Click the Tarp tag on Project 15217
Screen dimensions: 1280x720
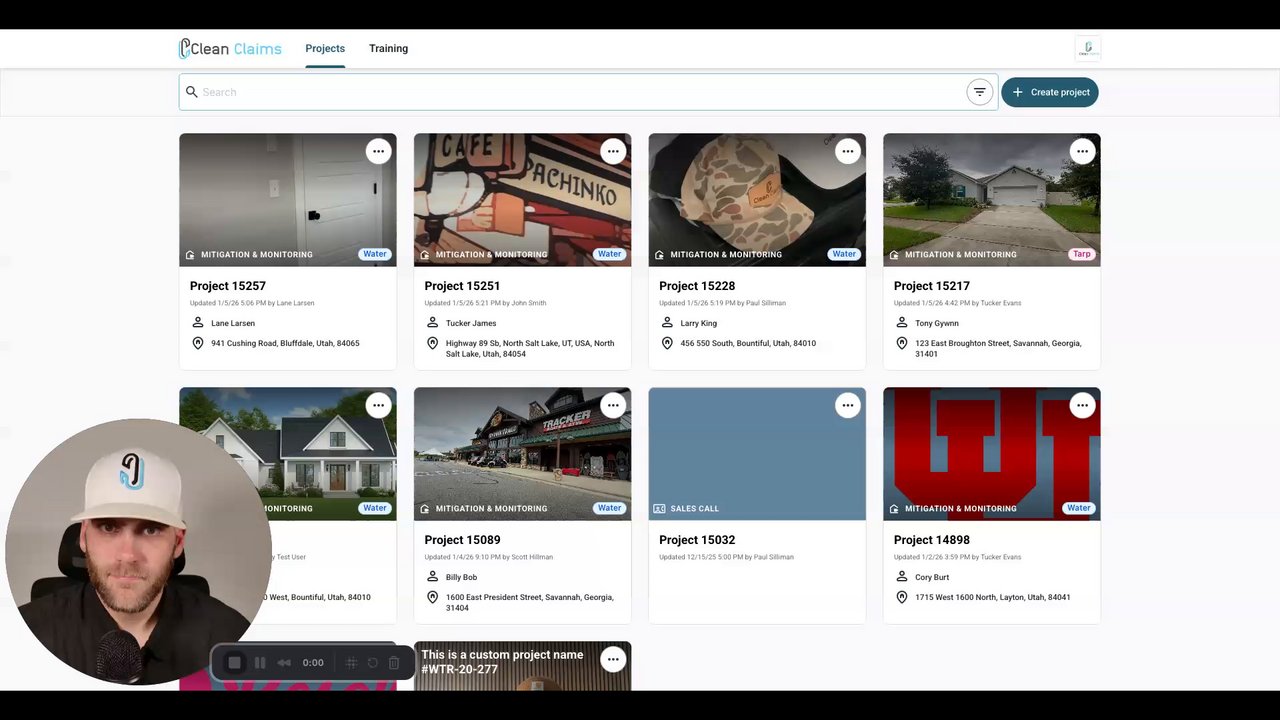[1082, 254]
